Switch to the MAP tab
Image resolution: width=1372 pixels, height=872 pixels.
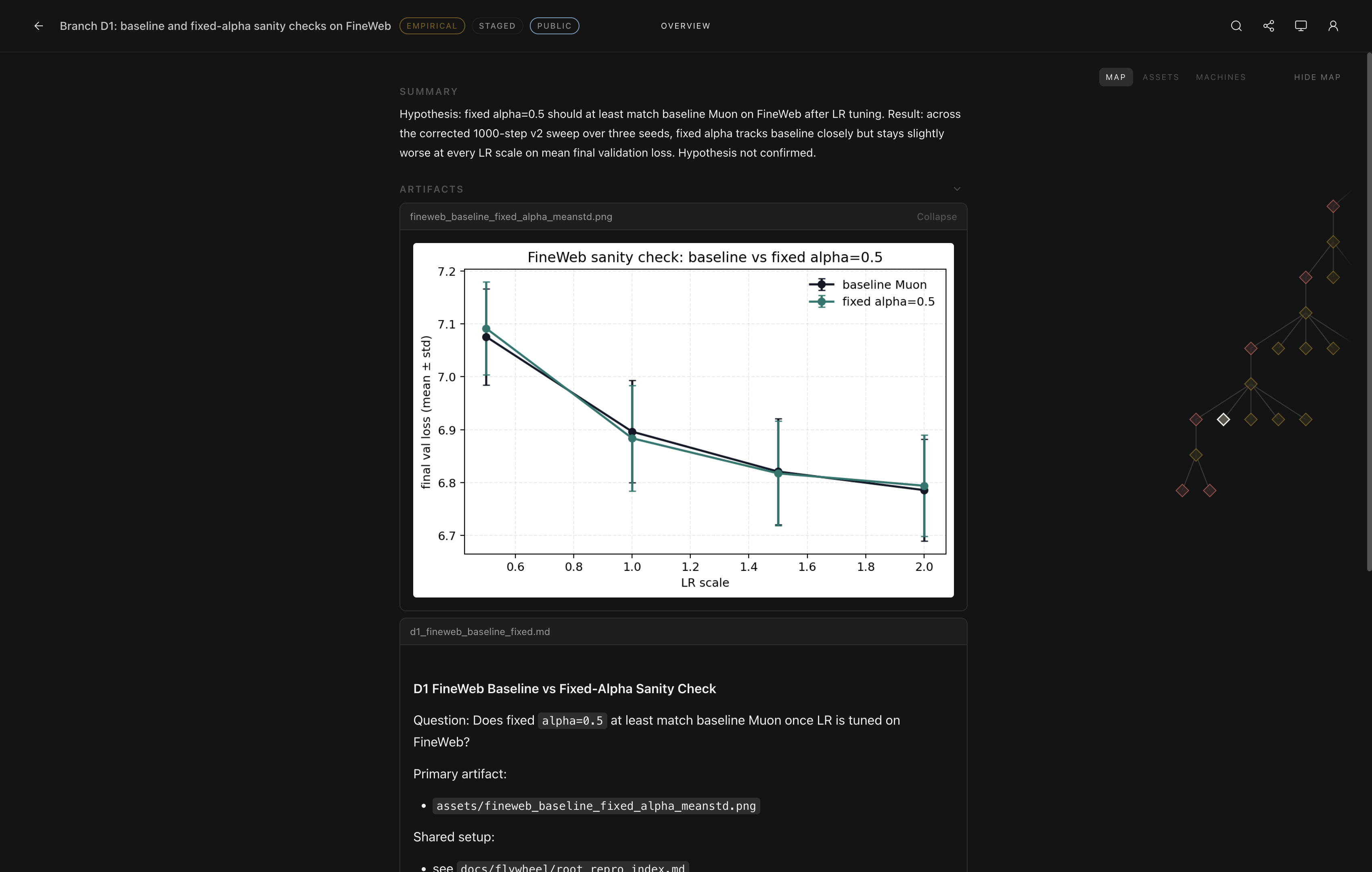click(1116, 77)
